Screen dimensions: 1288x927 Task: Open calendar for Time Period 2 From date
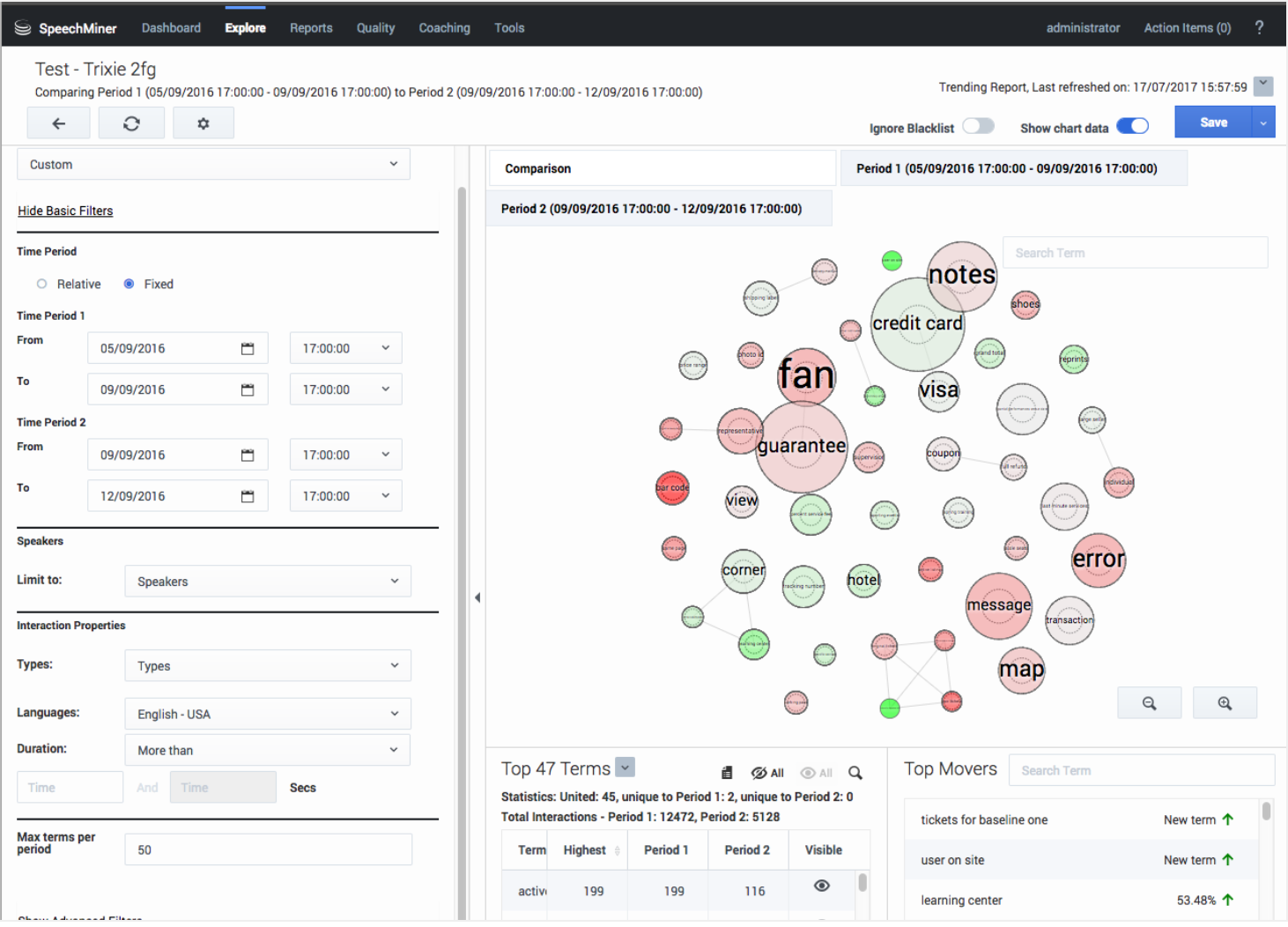point(248,456)
